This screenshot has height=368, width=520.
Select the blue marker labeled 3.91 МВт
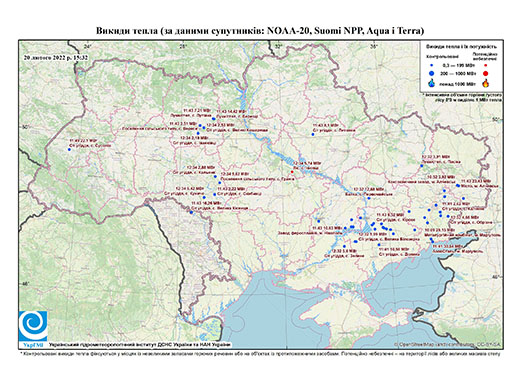click(422, 166)
